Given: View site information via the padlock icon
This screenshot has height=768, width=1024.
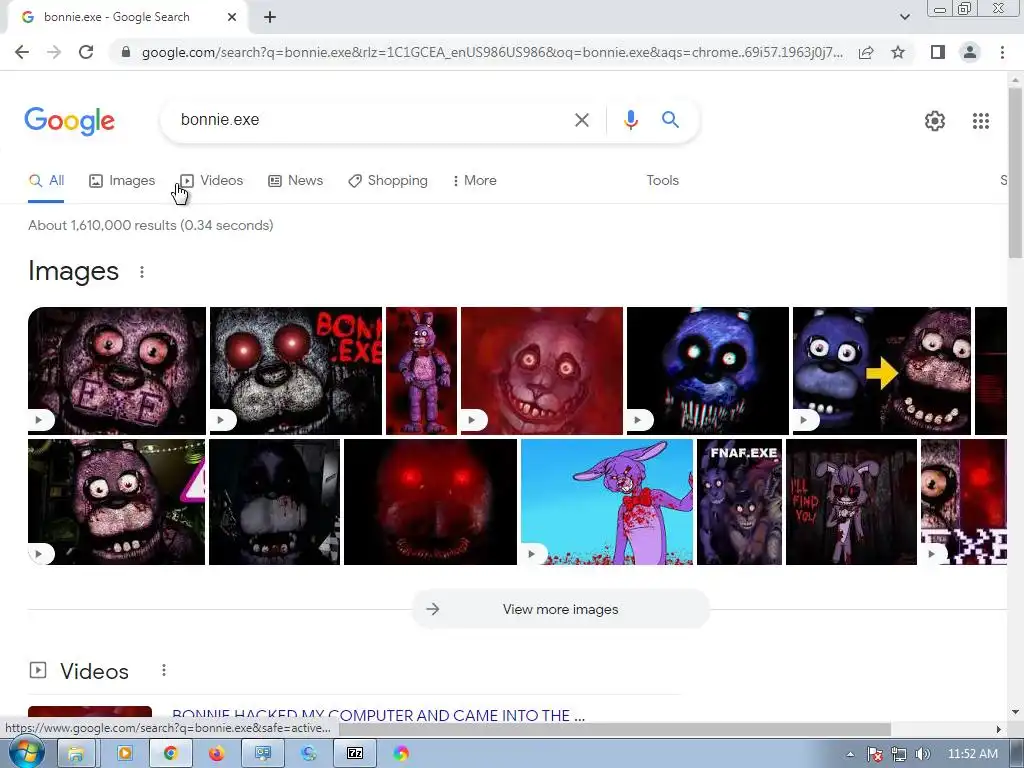Looking at the screenshot, I should click(126, 52).
